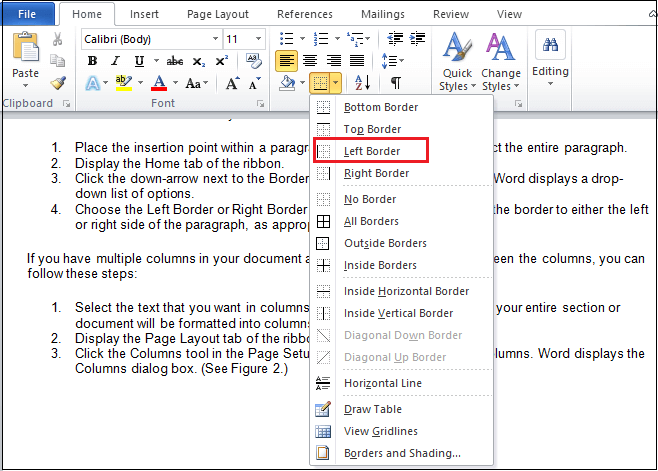Toggle Bold formatting
This screenshot has height=471, width=658.
coord(92,61)
